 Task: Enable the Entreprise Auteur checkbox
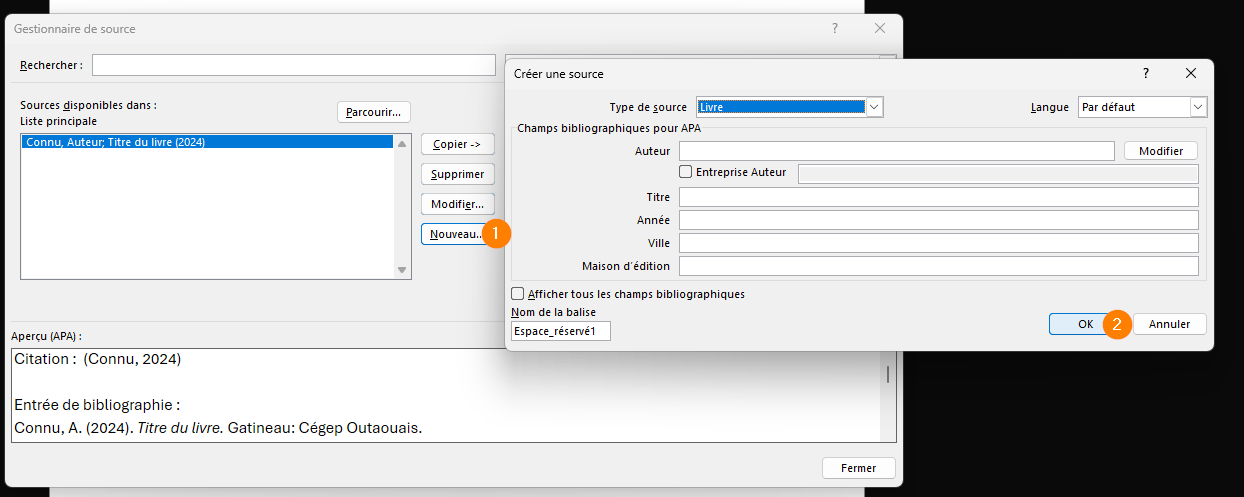(x=686, y=172)
